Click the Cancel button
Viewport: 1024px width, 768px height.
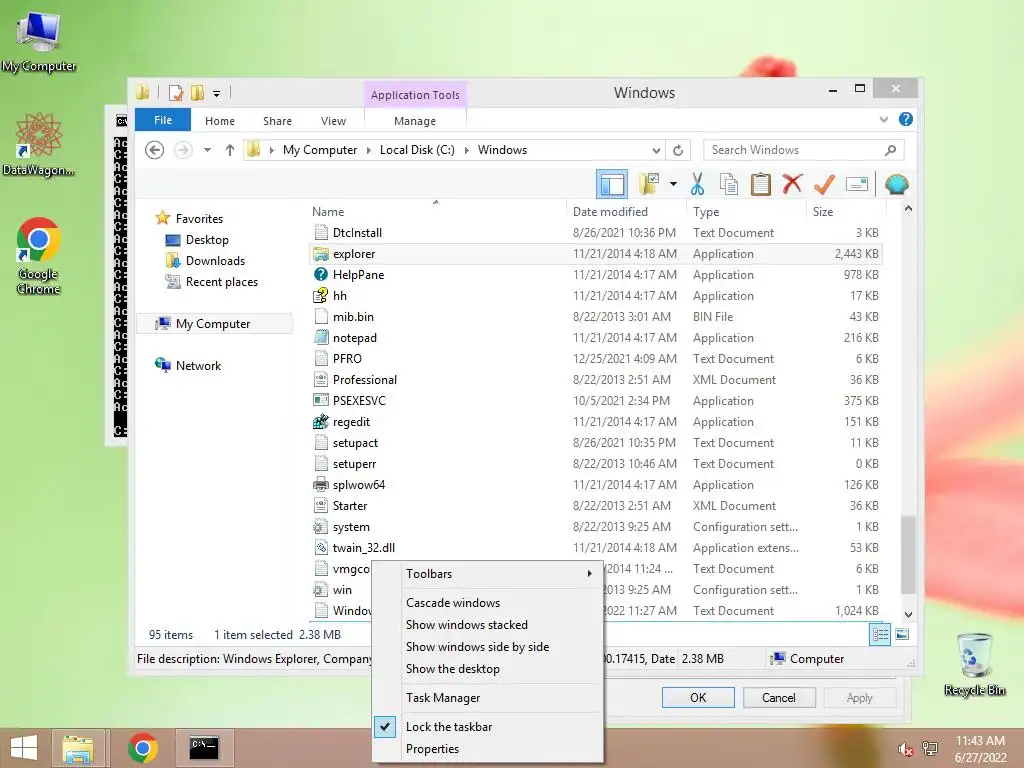[778, 697]
